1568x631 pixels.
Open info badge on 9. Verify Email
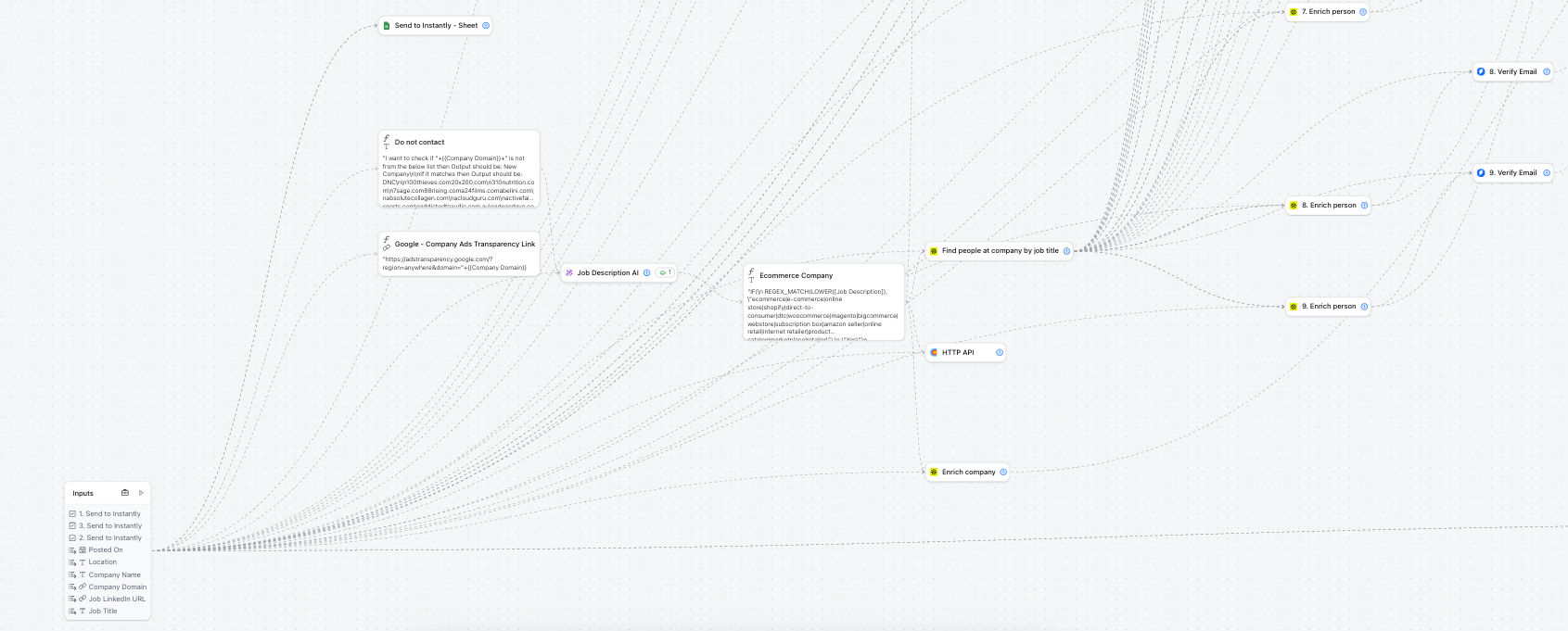click(x=1547, y=172)
